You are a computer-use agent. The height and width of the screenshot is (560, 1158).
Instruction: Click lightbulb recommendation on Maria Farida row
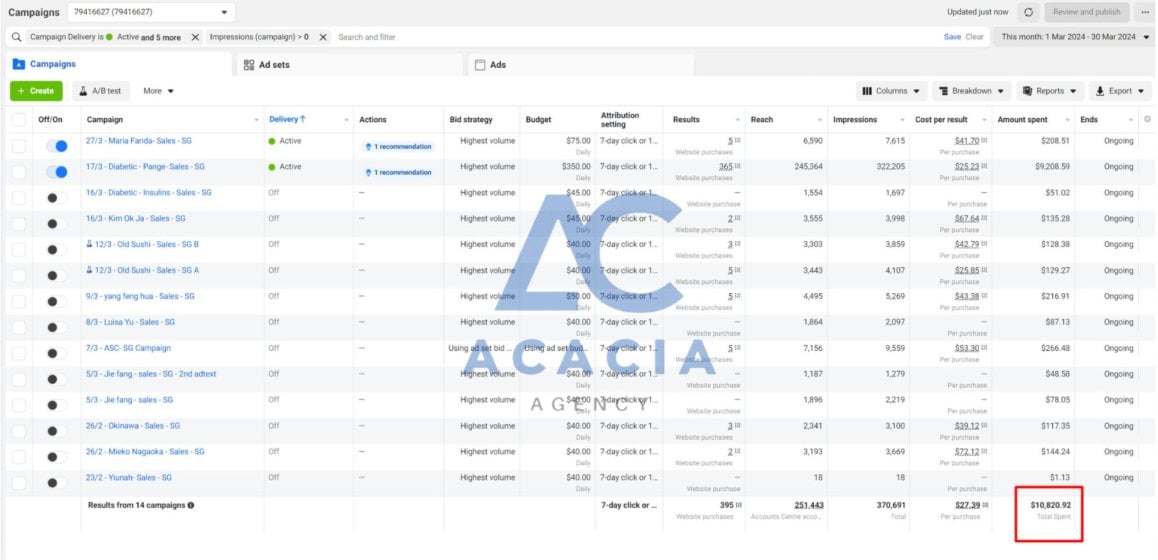coord(368,146)
